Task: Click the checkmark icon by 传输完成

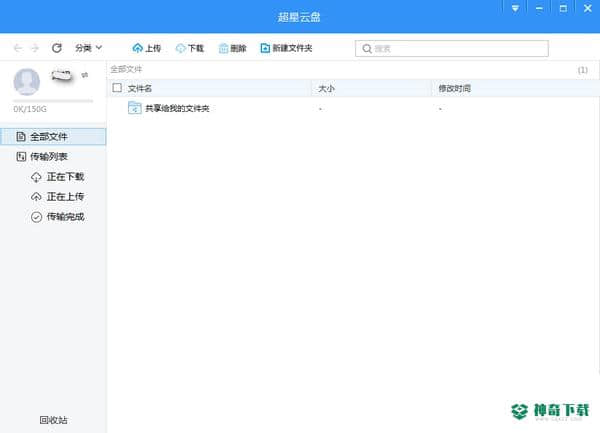Action: 36,217
